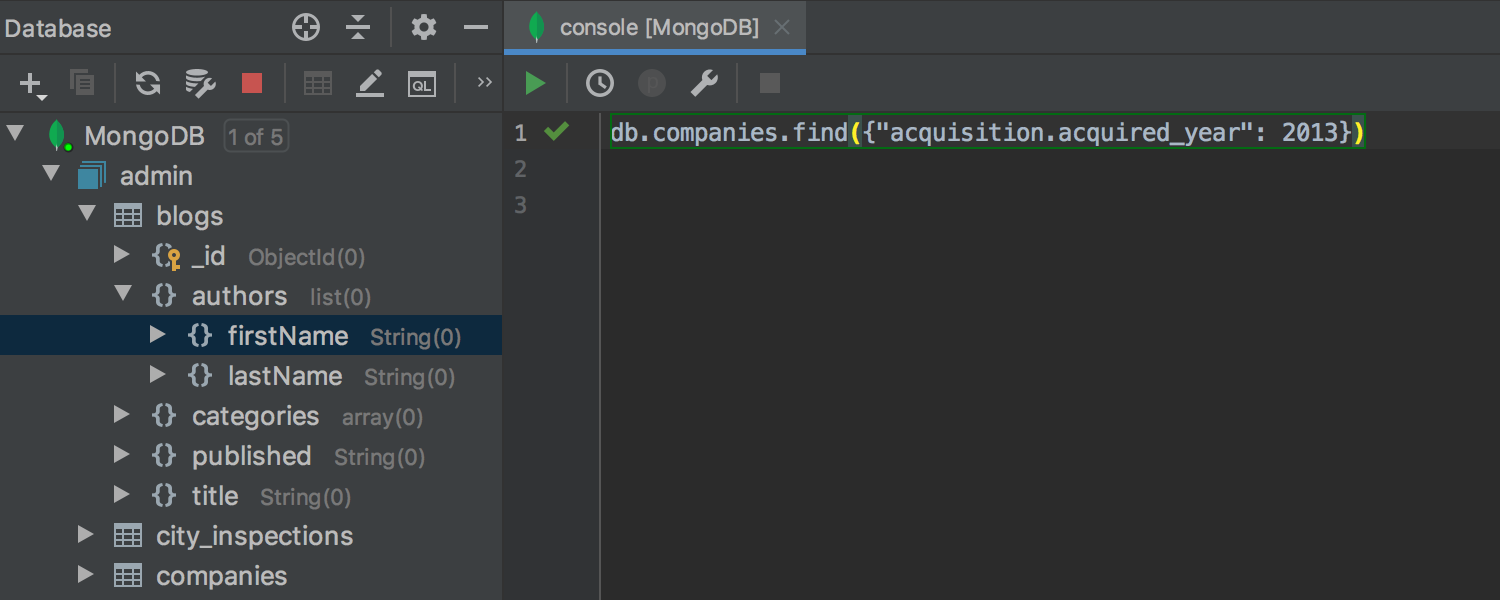Select the firstName row
This screenshot has height=600, width=1500.
click(x=251, y=336)
